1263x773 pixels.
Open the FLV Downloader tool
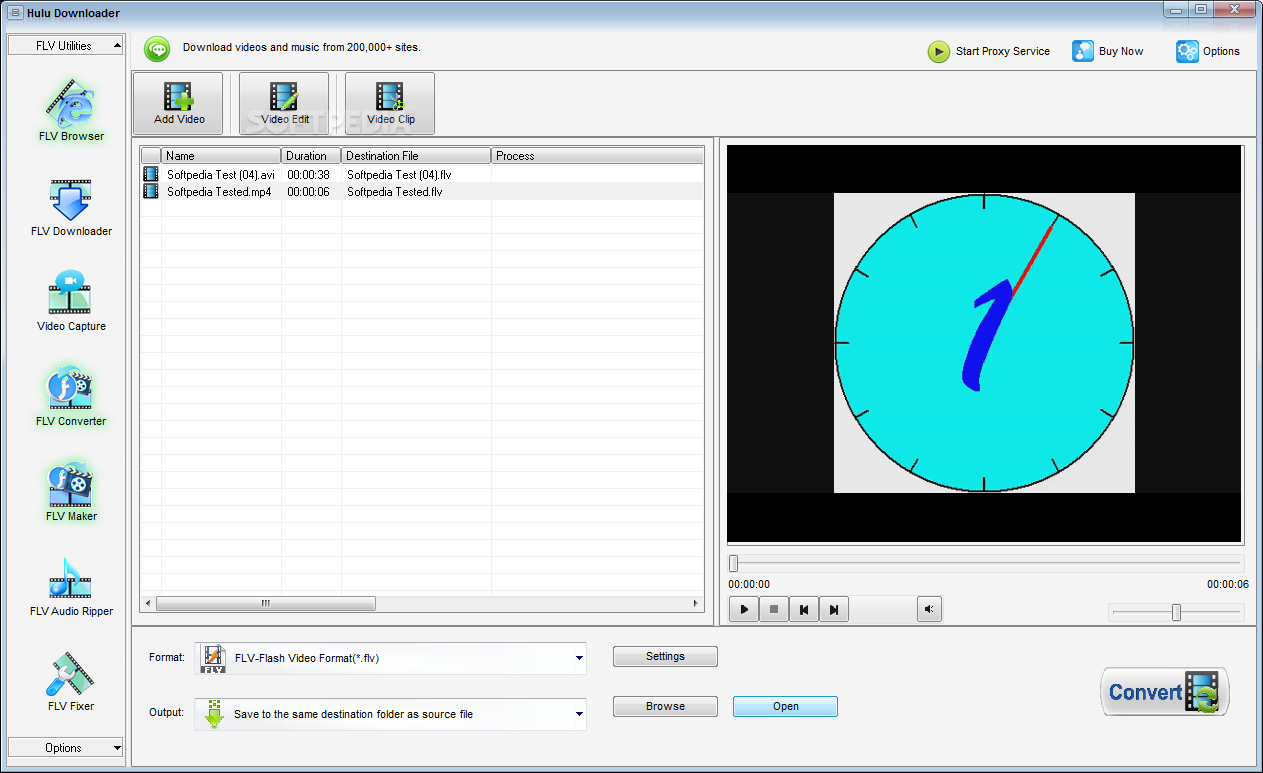pyautogui.click(x=70, y=207)
